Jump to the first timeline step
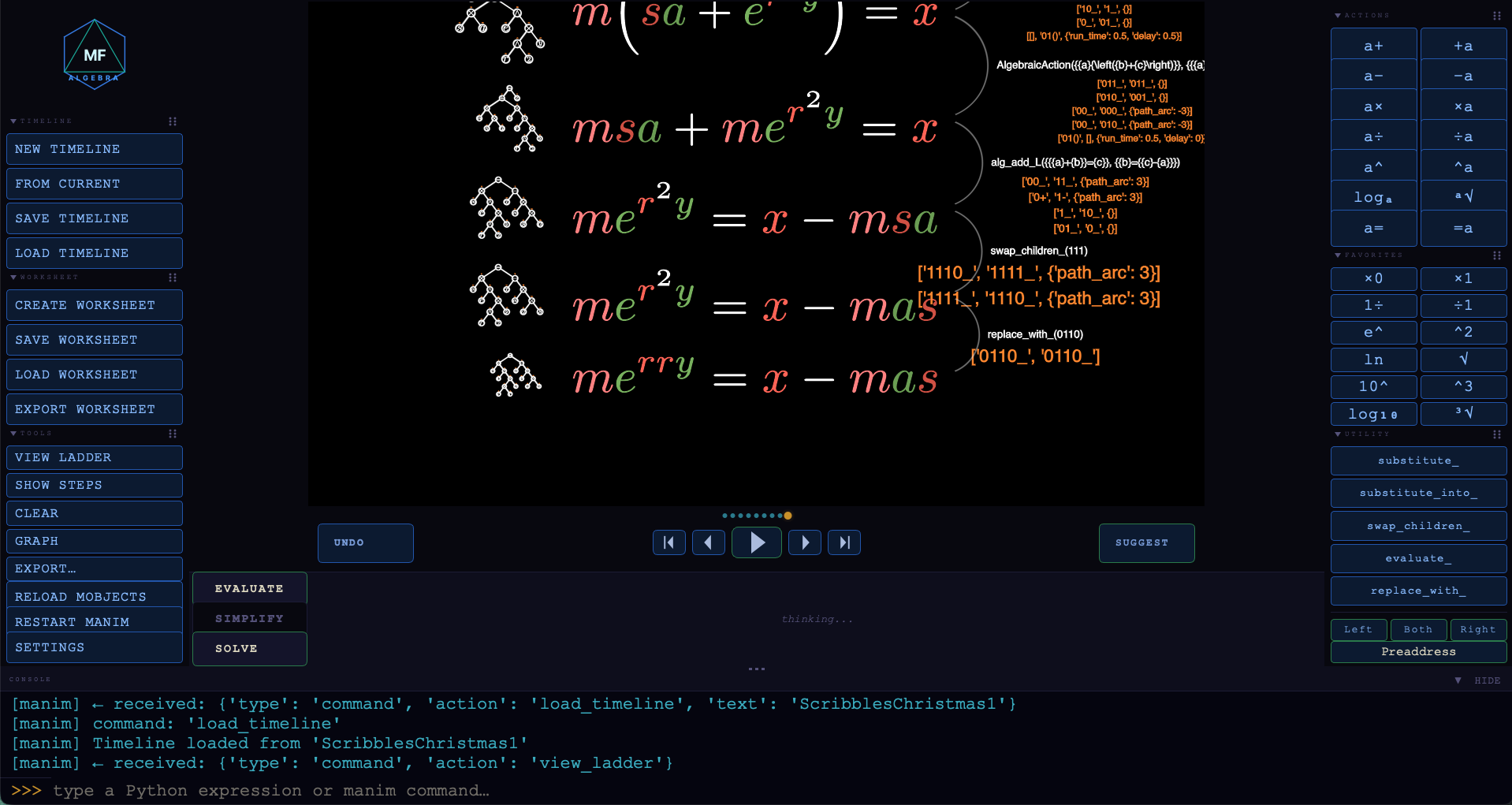The image size is (1512, 805). click(668, 542)
